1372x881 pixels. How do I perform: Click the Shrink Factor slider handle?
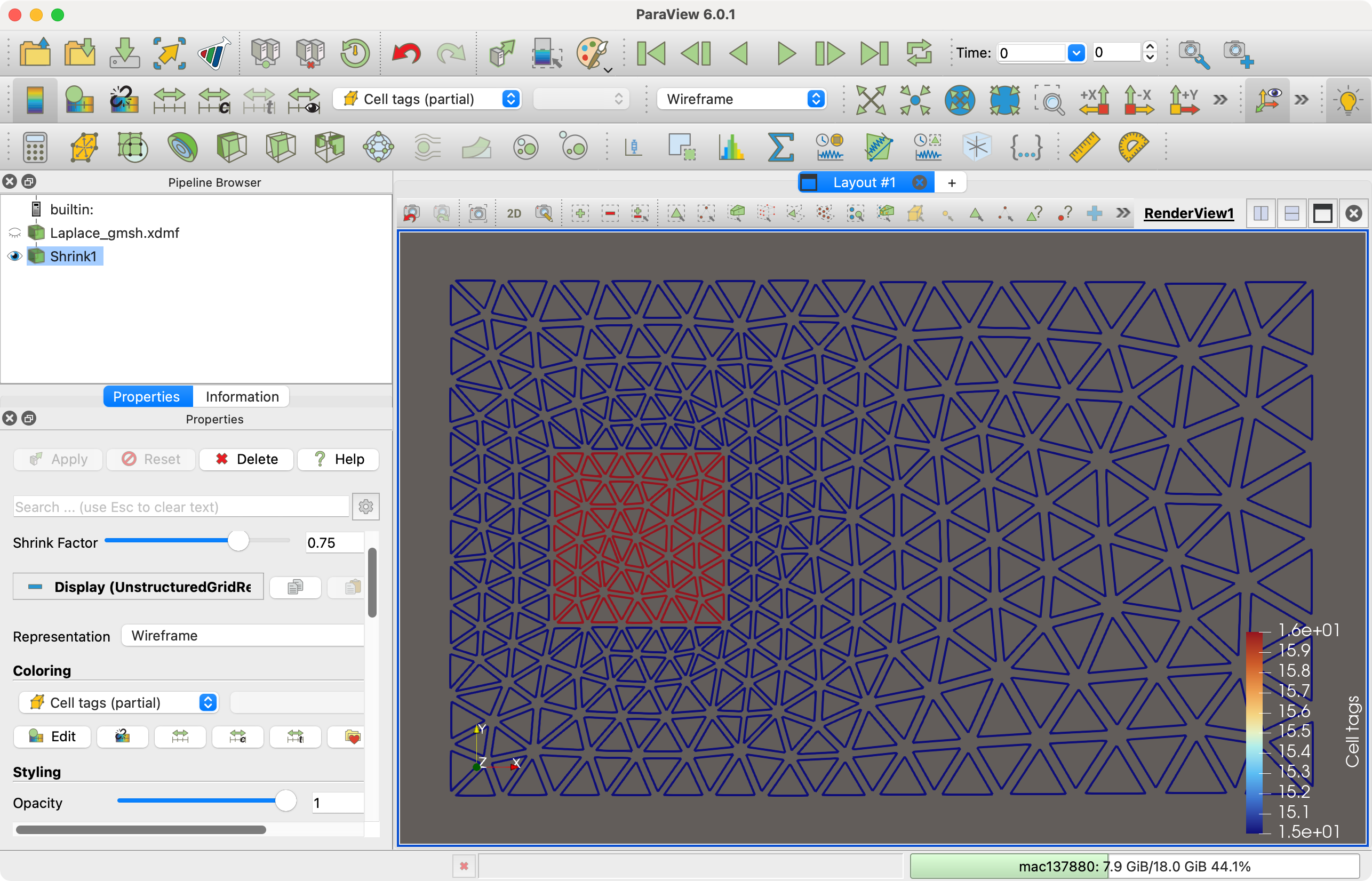pos(238,541)
